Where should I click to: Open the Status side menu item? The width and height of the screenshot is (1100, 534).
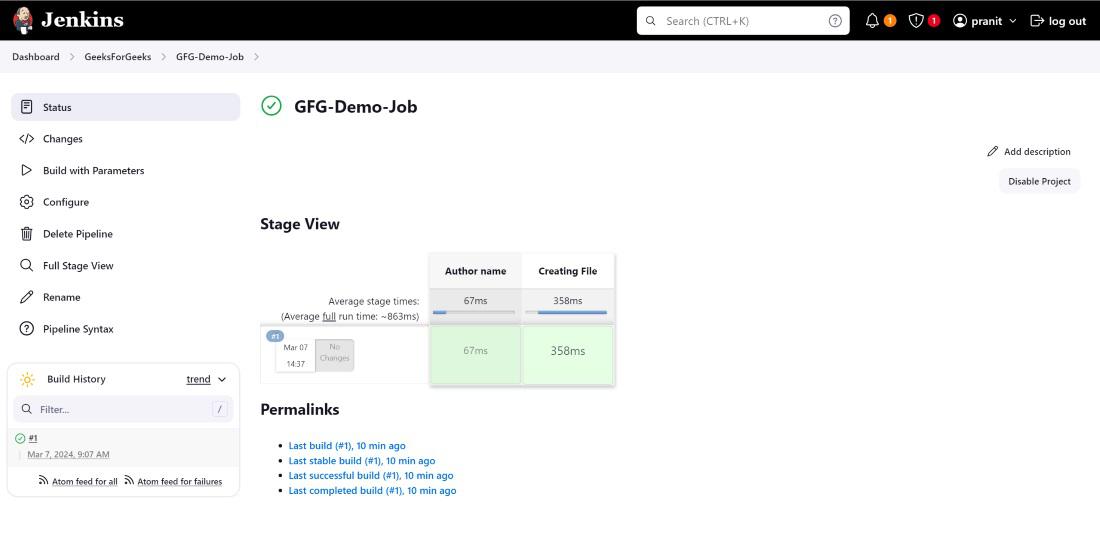(x=126, y=107)
